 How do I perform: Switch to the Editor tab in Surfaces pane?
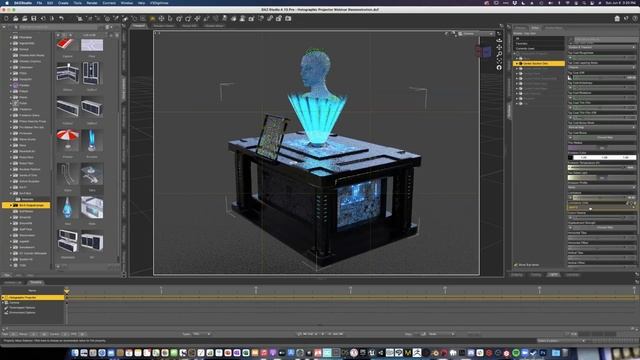(535, 28)
